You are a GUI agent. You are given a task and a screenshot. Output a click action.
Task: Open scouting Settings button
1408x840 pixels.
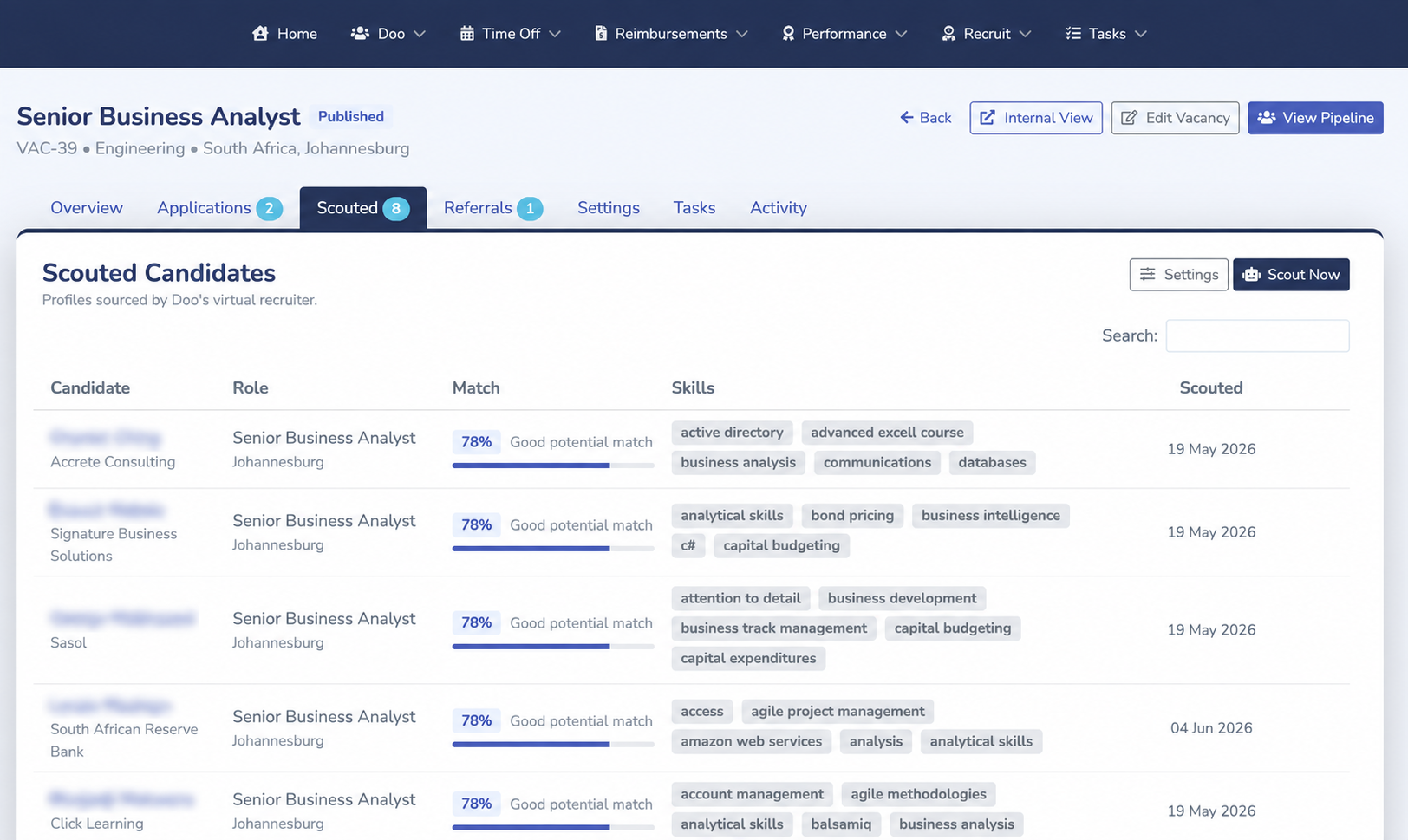pyautogui.click(x=1179, y=275)
